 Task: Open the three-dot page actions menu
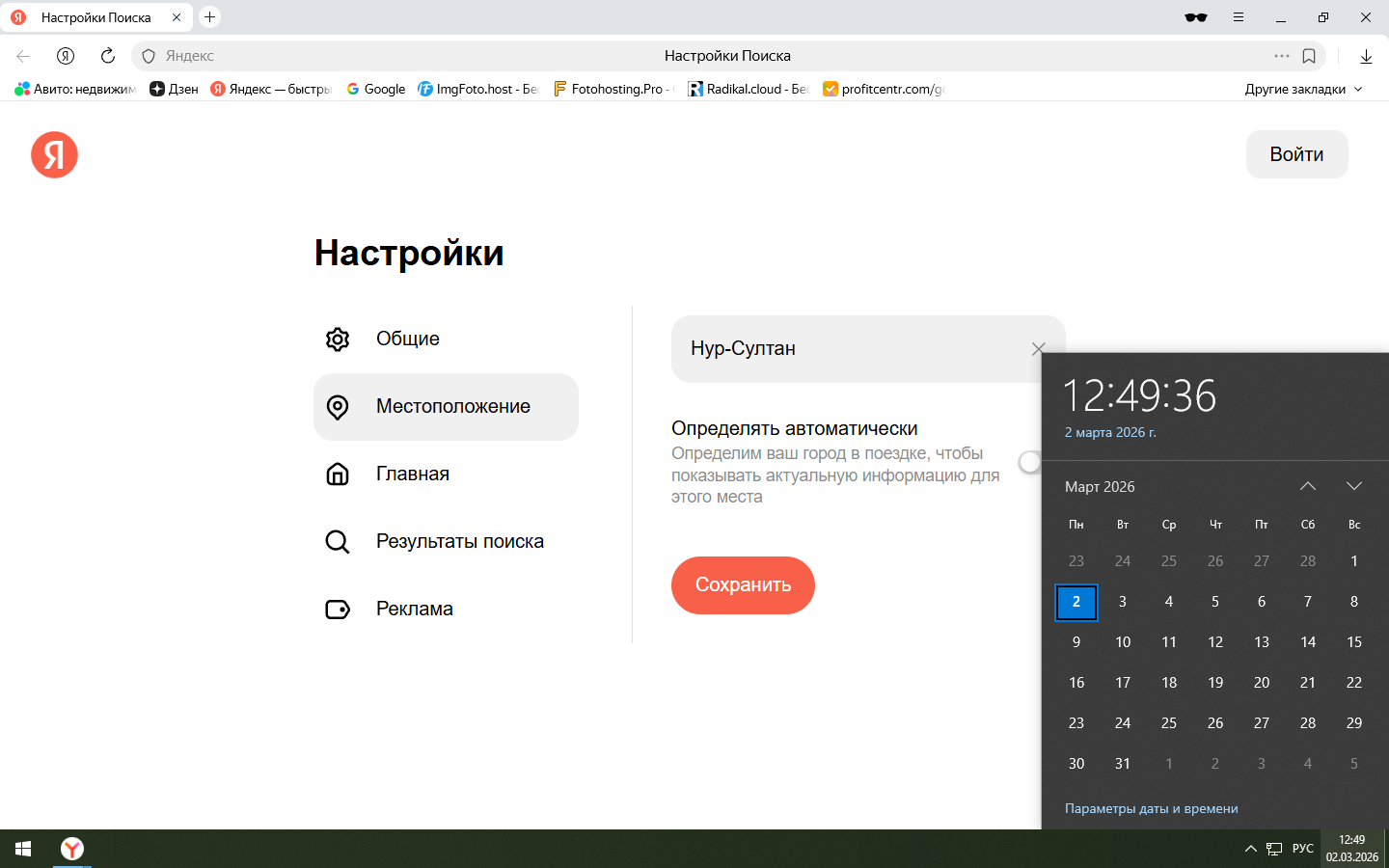[x=1282, y=56]
